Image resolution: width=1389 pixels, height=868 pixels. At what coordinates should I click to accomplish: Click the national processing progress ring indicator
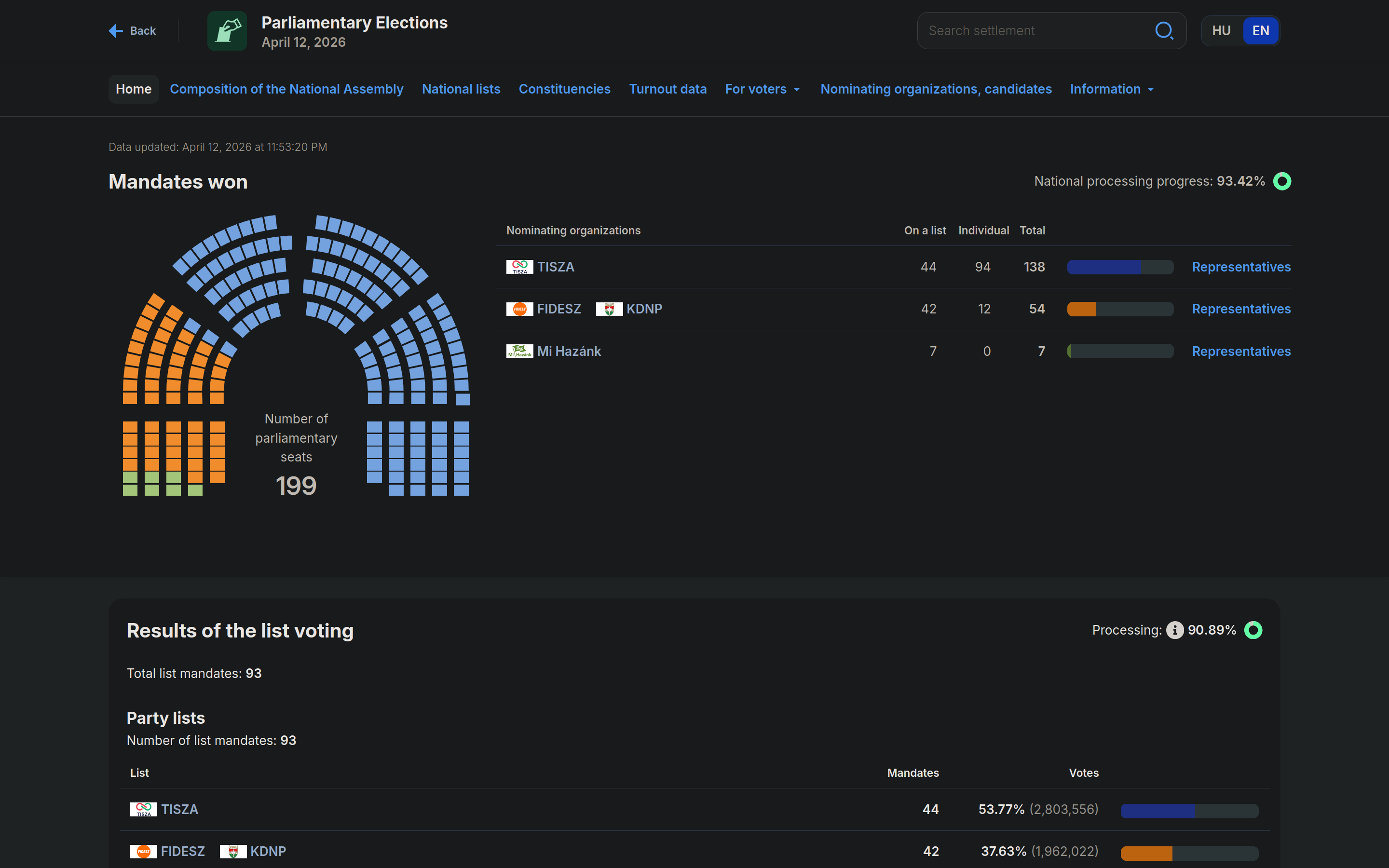coord(1281,181)
